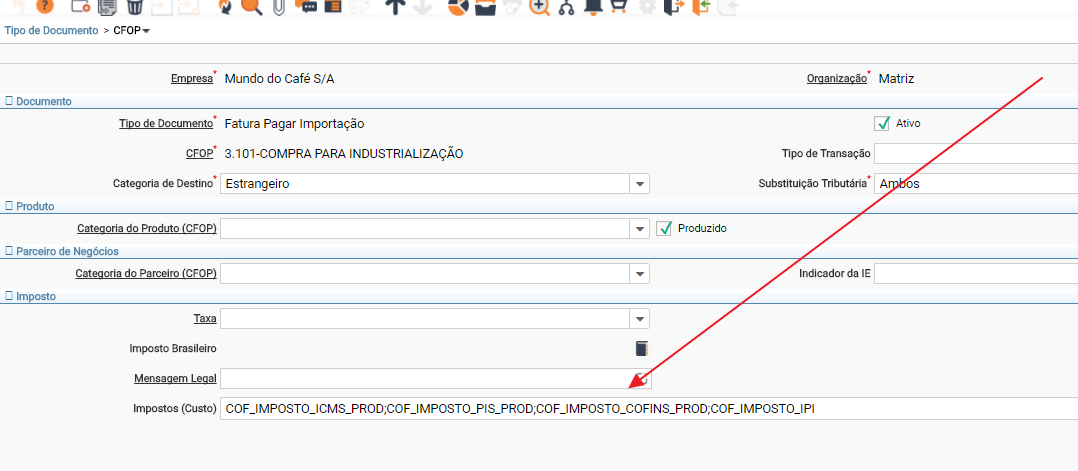The image size is (1078, 471).
Task: Create a new record via toolbar
Action: 80,6
